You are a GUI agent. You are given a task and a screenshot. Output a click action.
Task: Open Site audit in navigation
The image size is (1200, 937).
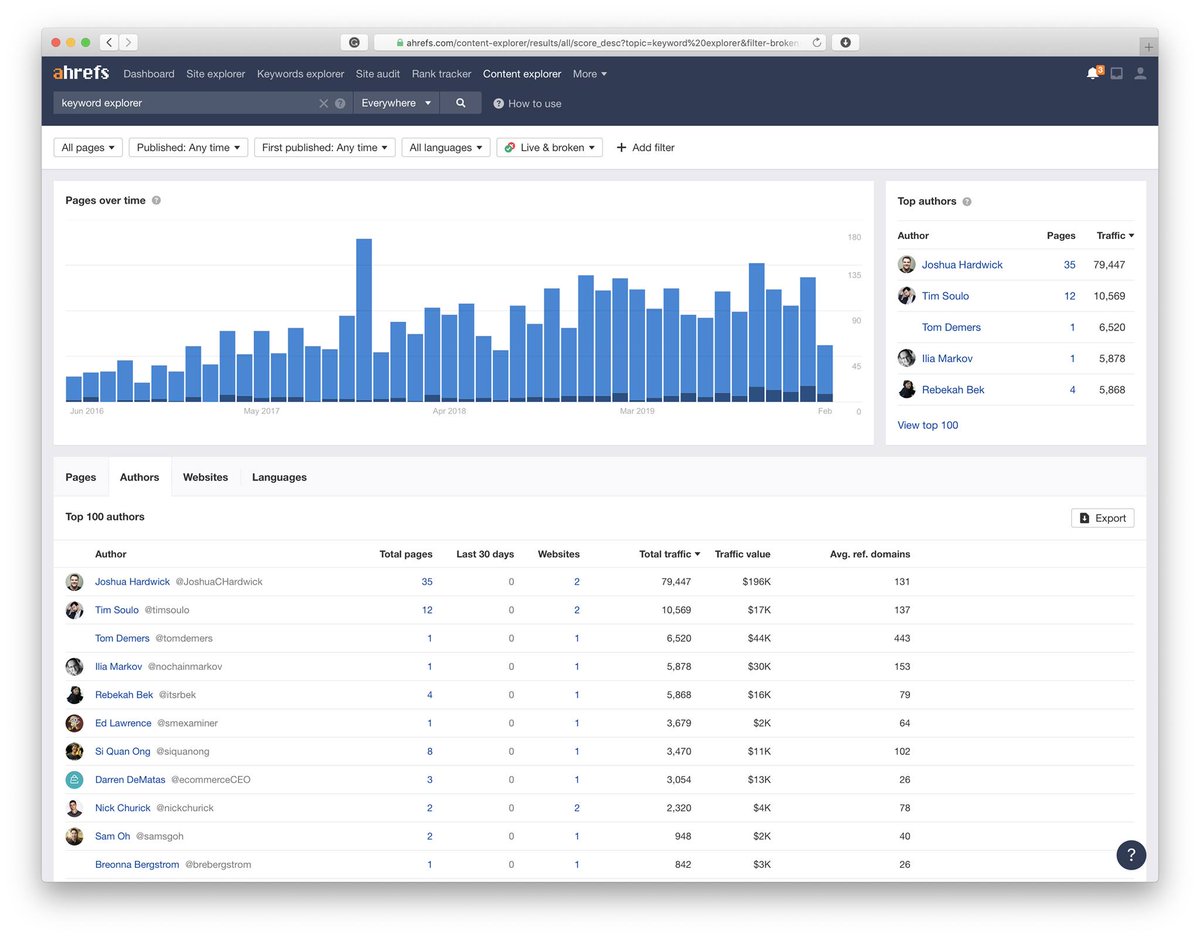pyautogui.click(x=378, y=74)
